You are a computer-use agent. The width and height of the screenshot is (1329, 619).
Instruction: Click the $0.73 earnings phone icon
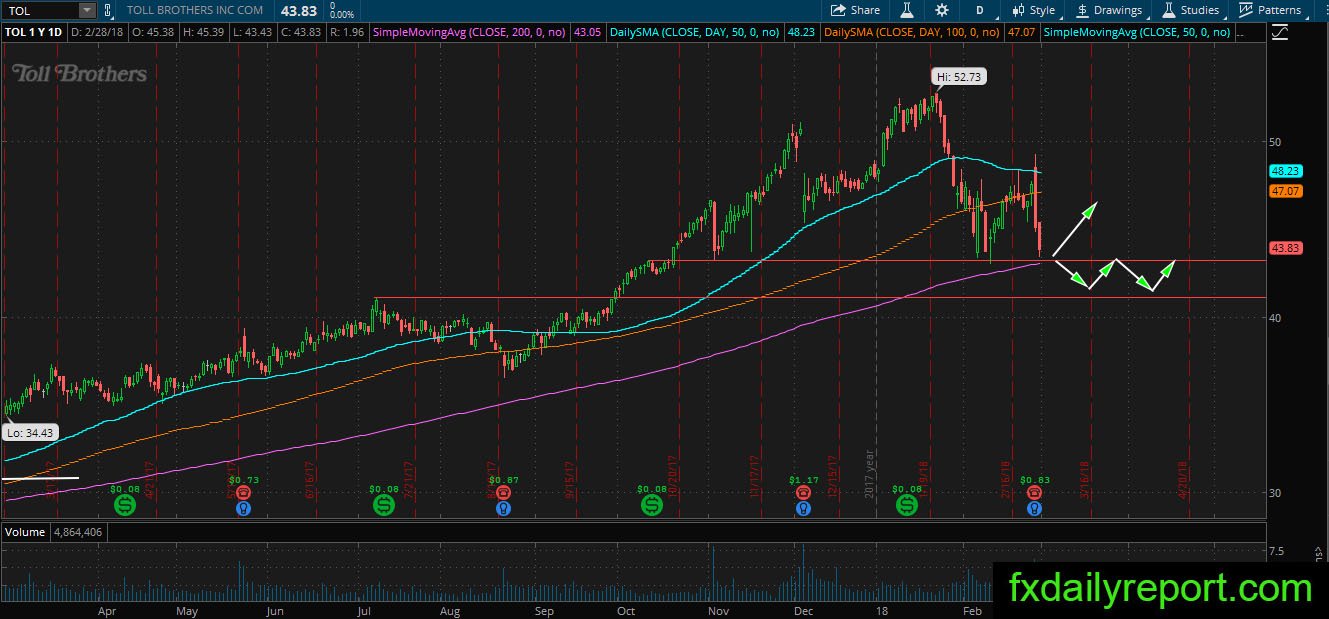pyautogui.click(x=243, y=493)
